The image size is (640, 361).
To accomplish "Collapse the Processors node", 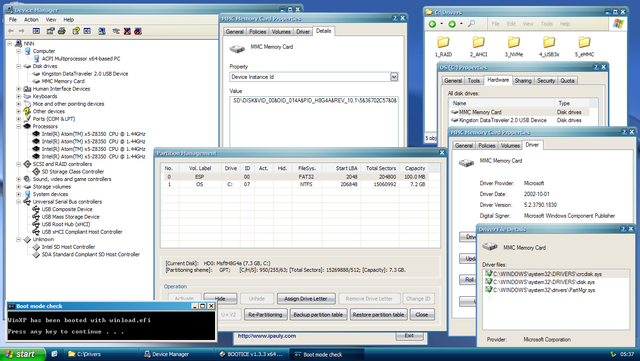I will 18,126.
